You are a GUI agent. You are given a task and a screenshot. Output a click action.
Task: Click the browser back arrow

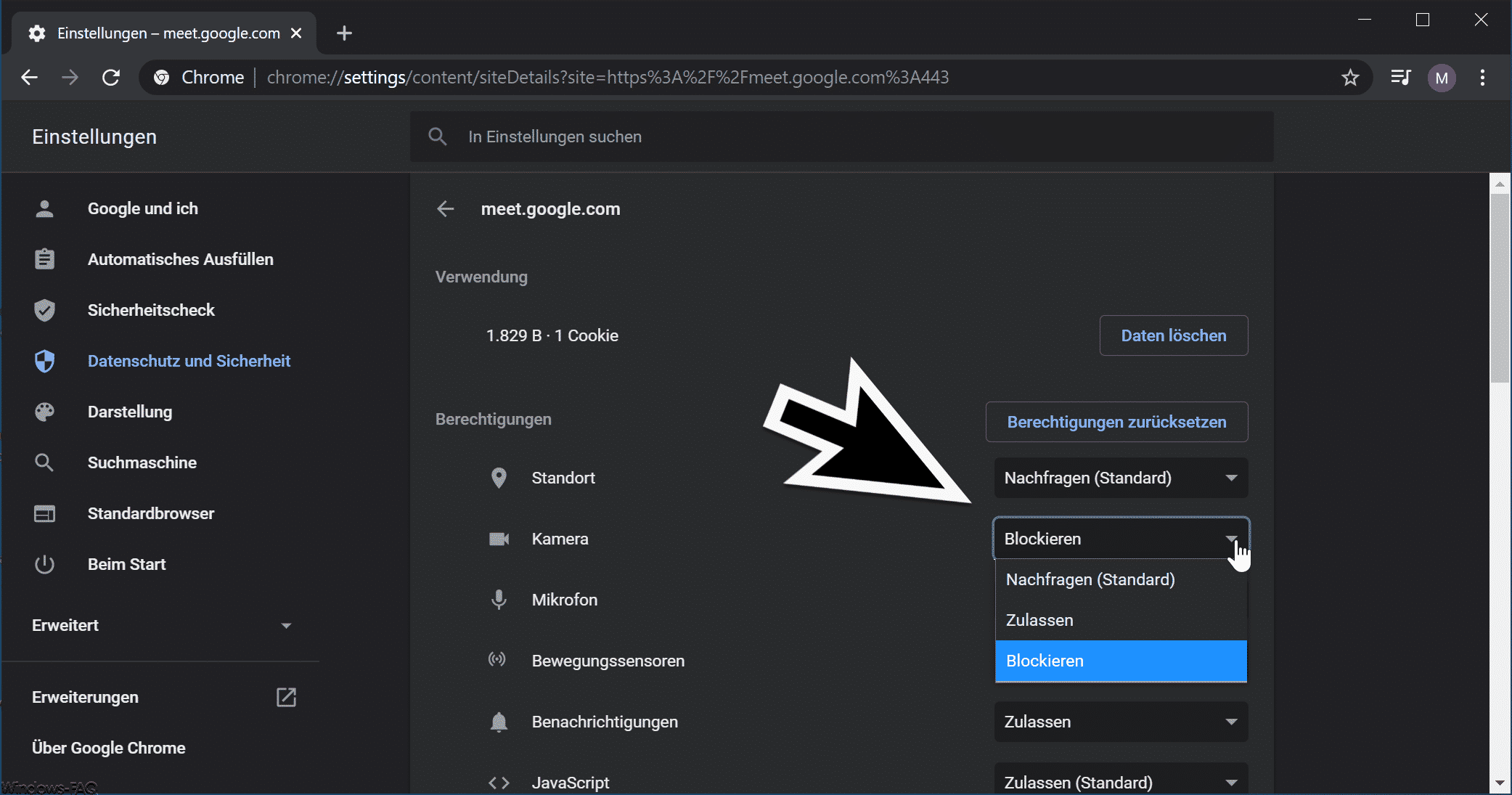coord(29,77)
